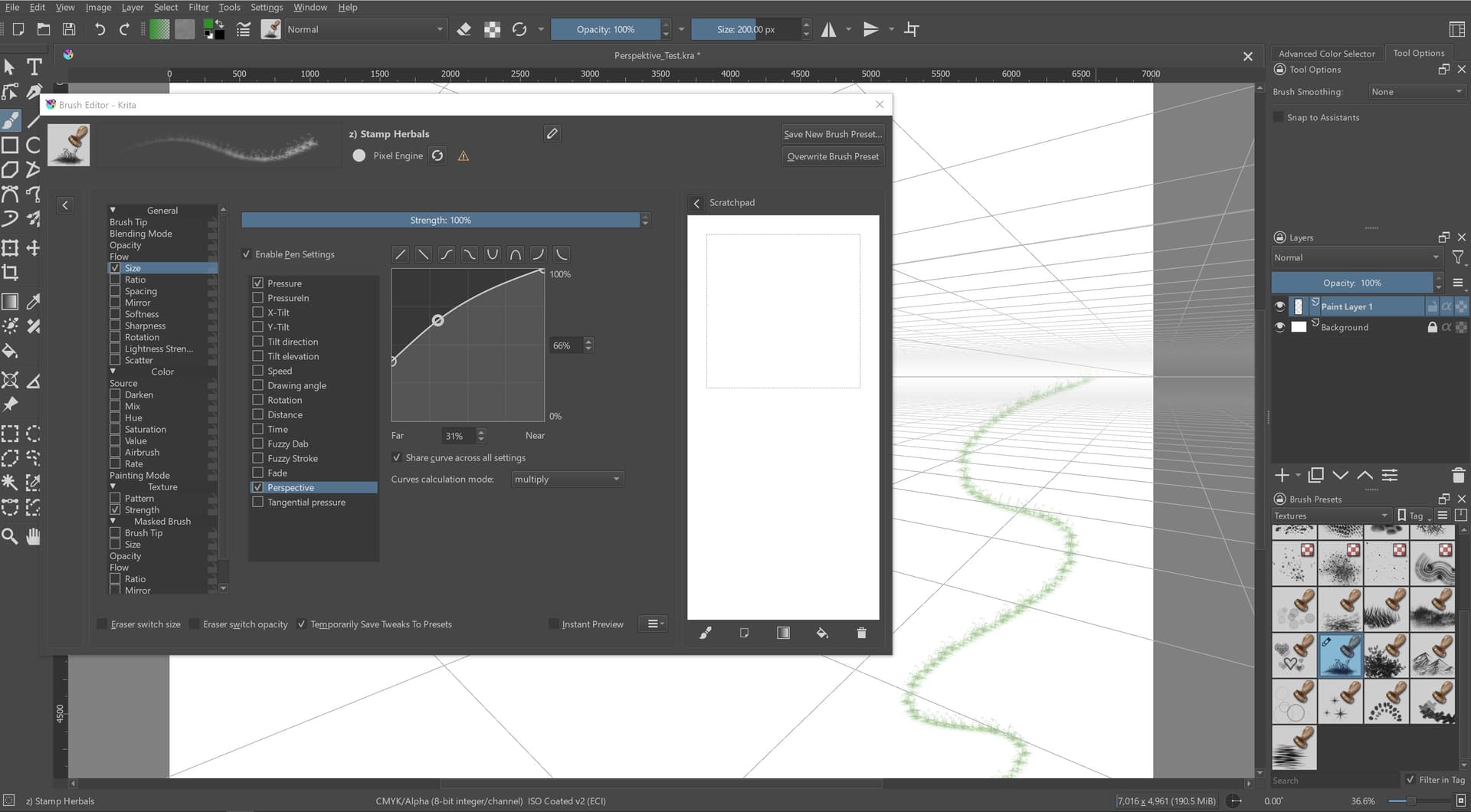Open the blending mode Normal dropdown in toolbar
Viewport: 1471px width, 812px height.
365,29
